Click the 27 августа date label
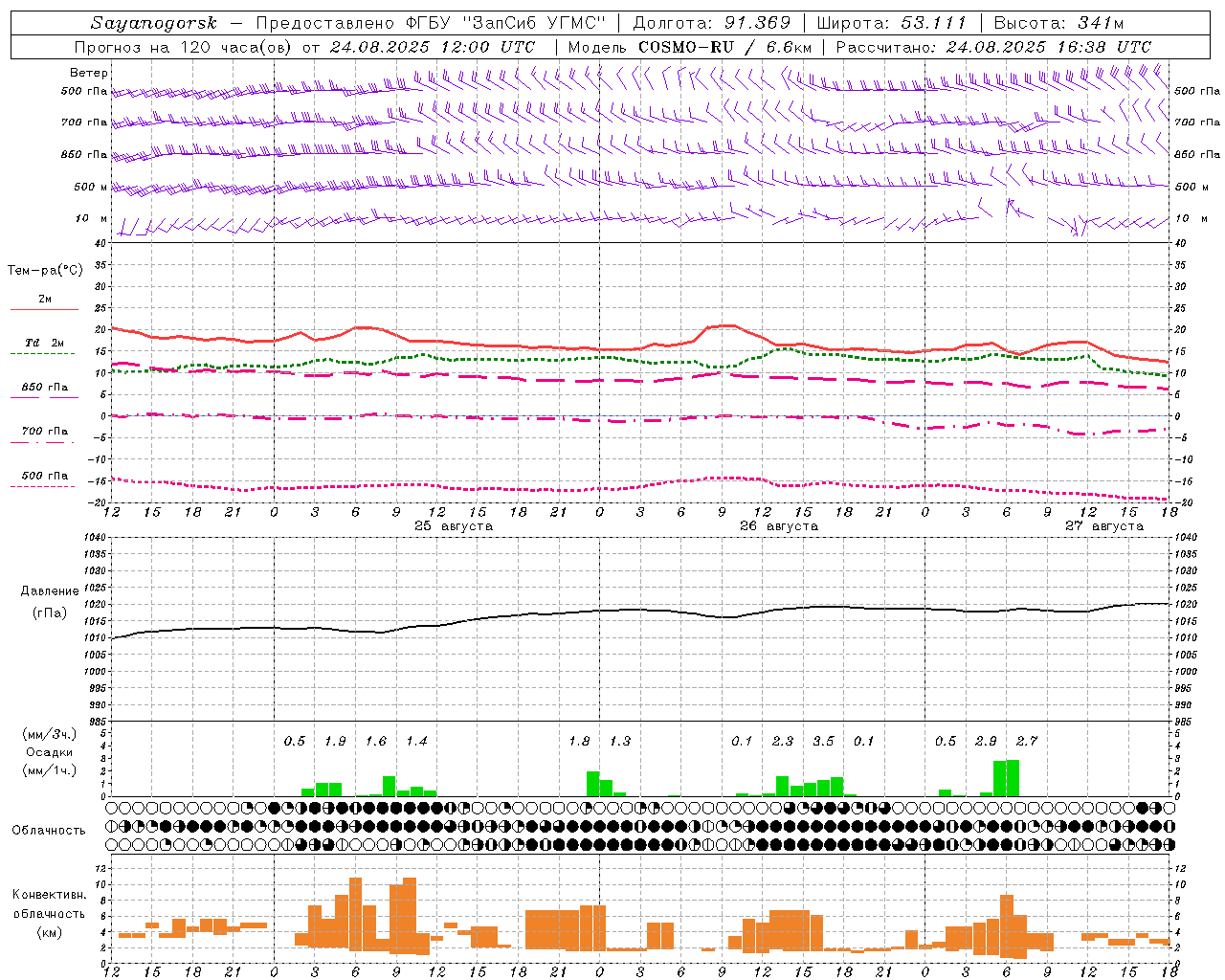 click(1103, 526)
